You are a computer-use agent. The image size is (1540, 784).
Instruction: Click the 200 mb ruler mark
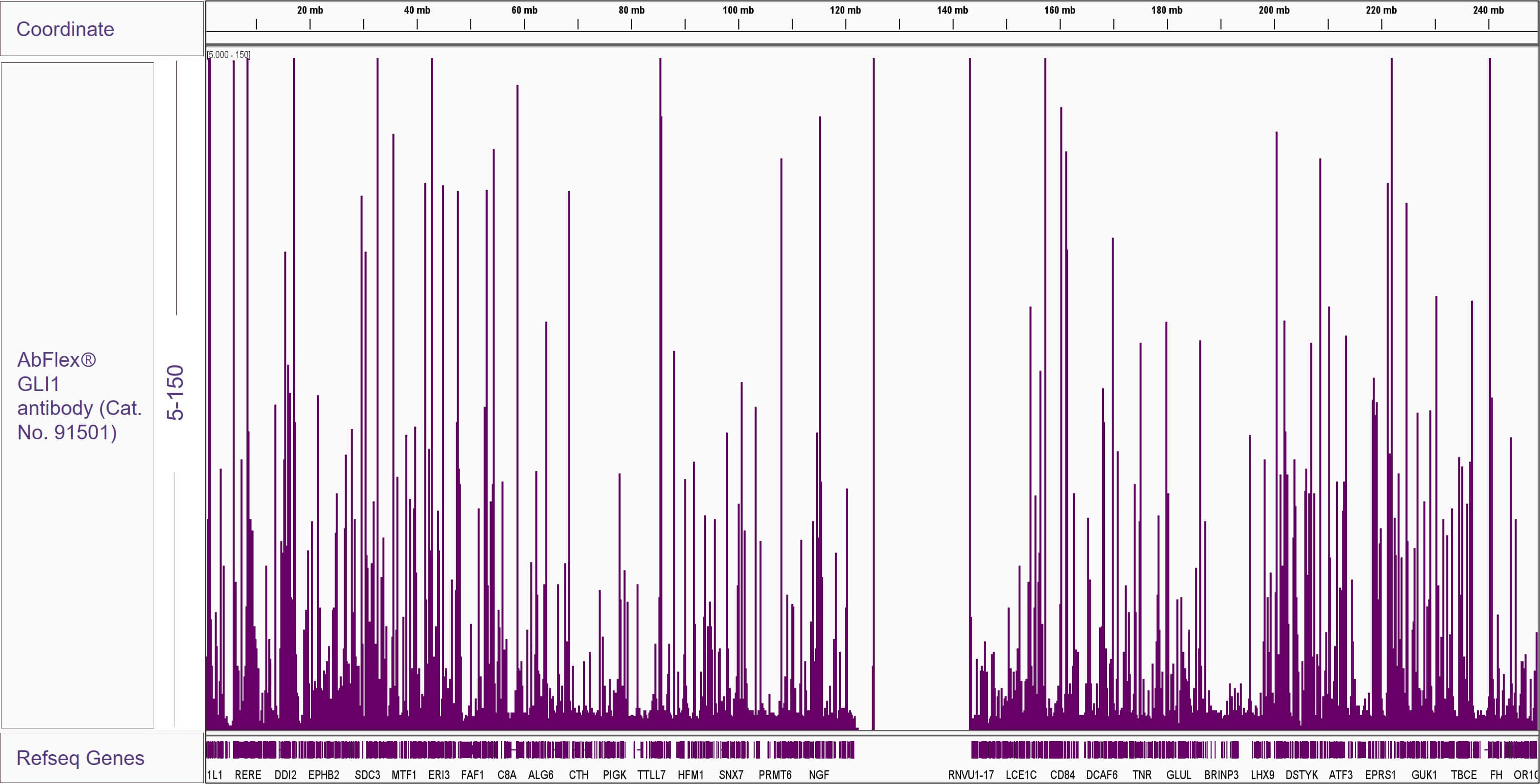click(x=1274, y=10)
